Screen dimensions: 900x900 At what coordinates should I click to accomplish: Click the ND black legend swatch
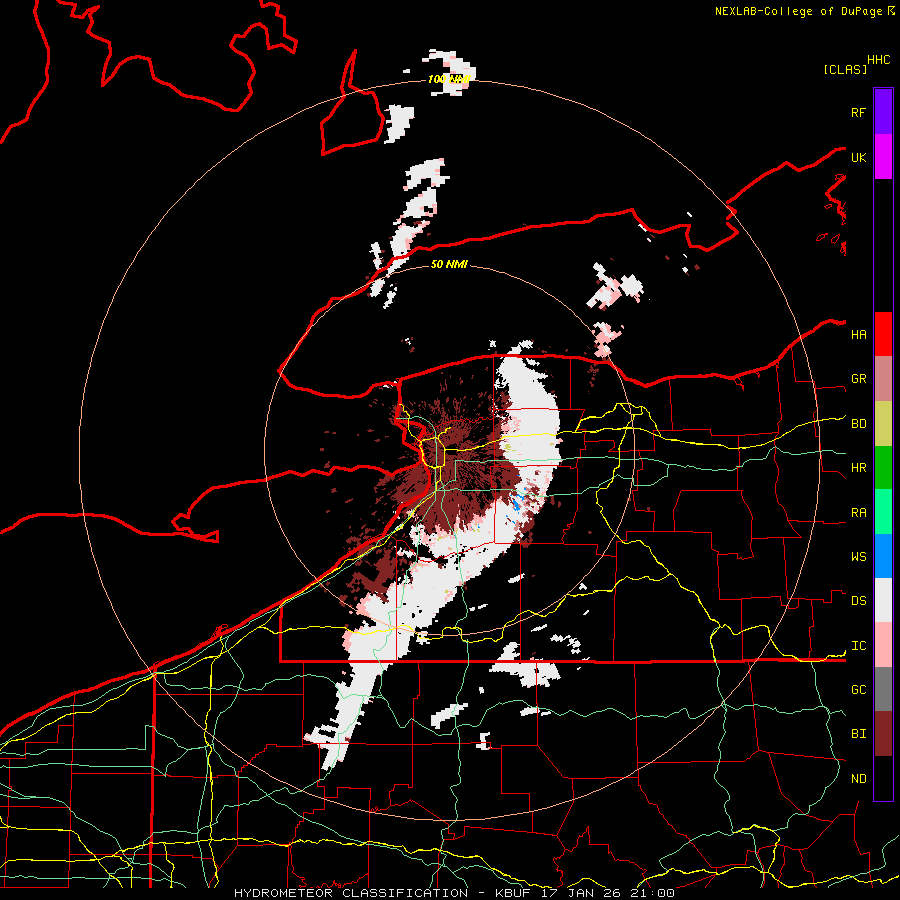click(883, 778)
